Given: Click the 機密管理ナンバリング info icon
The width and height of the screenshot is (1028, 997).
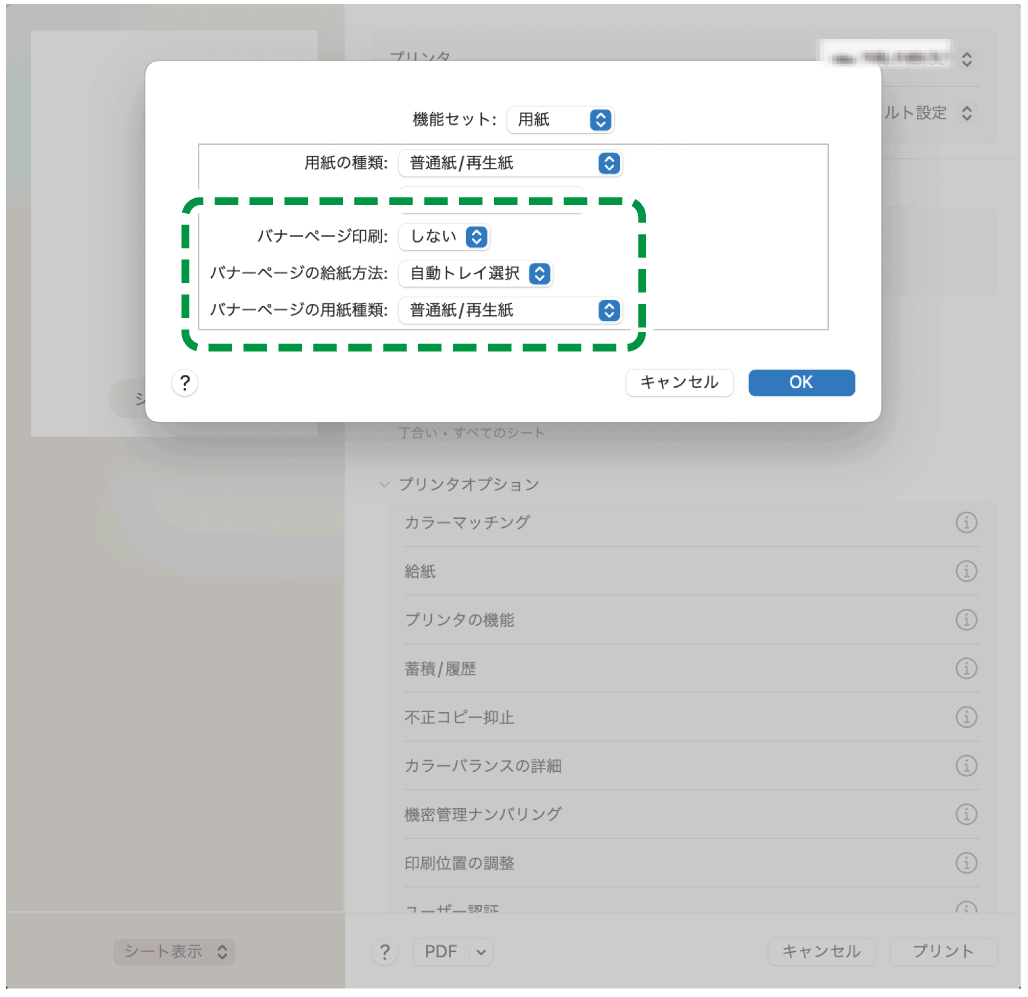Looking at the screenshot, I should 966,814.
